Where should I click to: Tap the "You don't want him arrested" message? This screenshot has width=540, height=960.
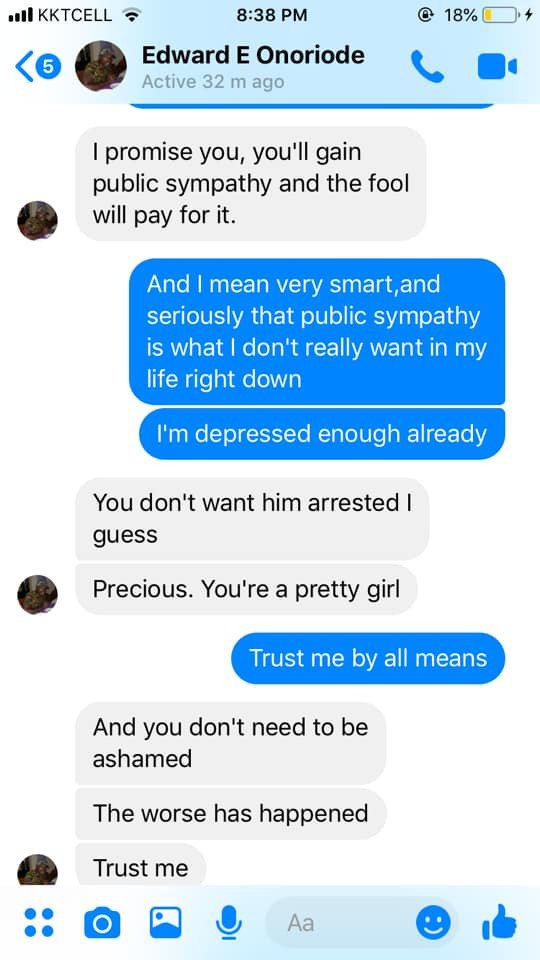point(252,519)
